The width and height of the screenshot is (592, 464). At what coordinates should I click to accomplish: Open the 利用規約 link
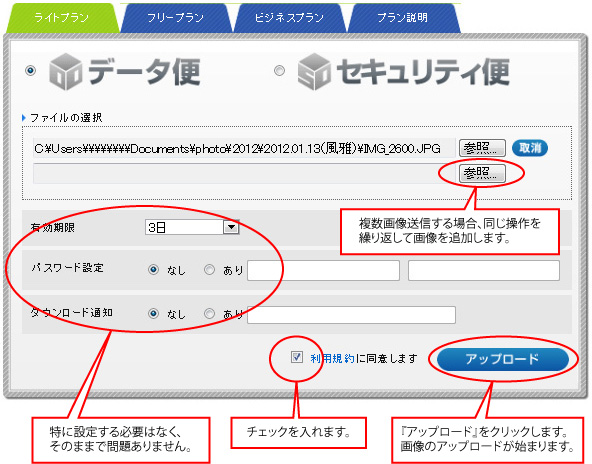(x=332, y=358)
